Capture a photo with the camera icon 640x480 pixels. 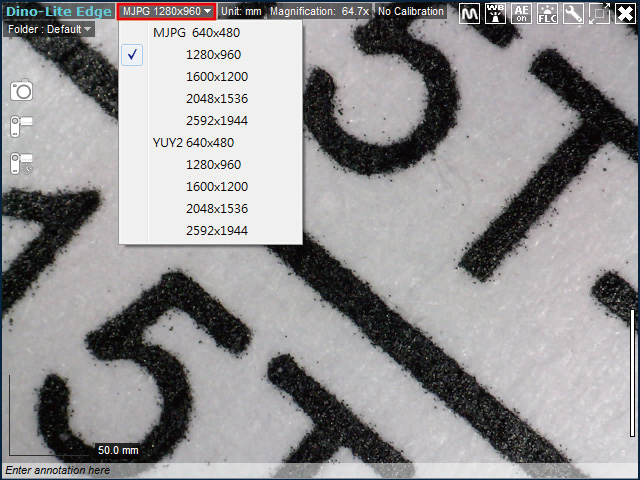pyautogui.click(x=22, y=91)
